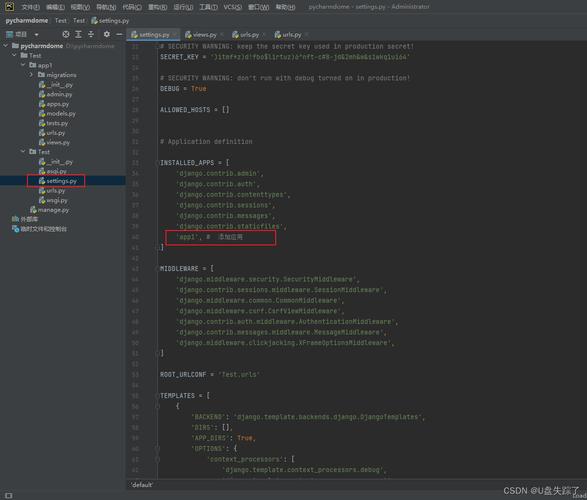Image resolution: width=587 pixels, height=500 pixels.
Task: Collapse the app1 folder chevron
Action: 23,65
